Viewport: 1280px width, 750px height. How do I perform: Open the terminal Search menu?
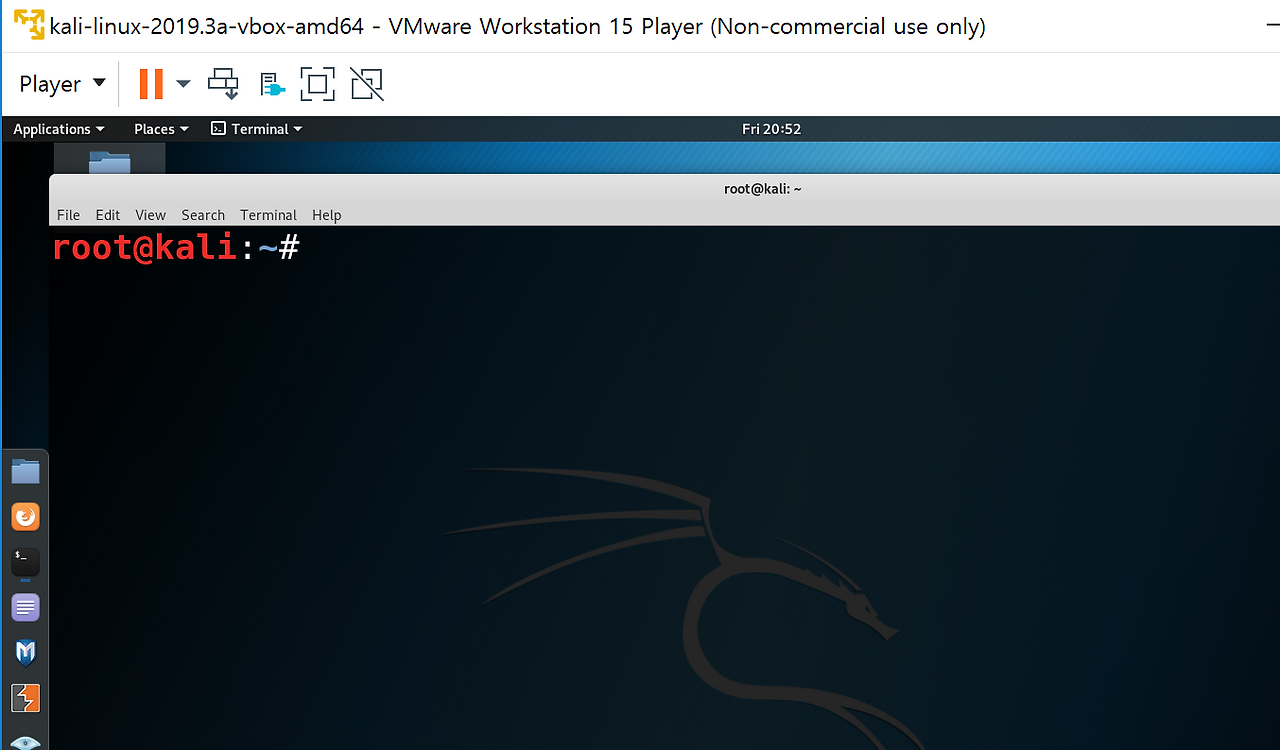point(203,215)
